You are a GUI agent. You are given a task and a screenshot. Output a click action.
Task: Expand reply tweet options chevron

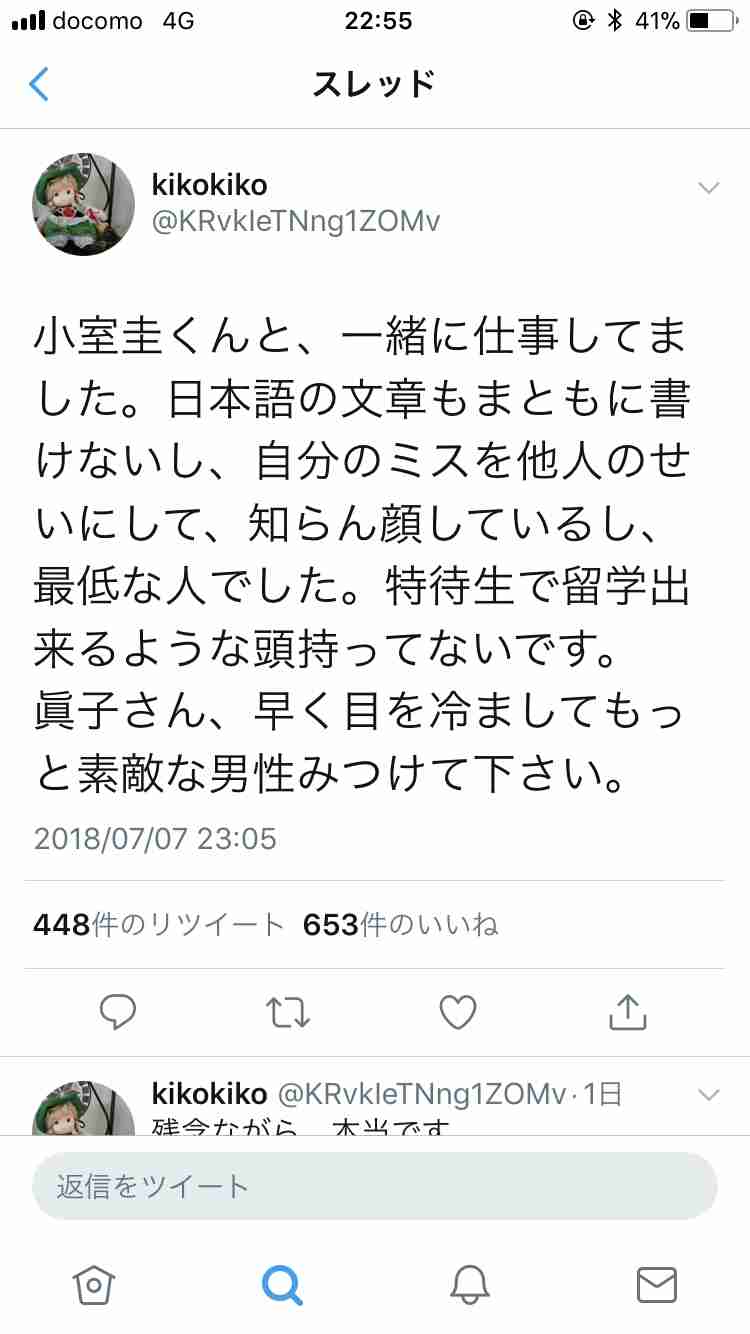point(708,1094)
